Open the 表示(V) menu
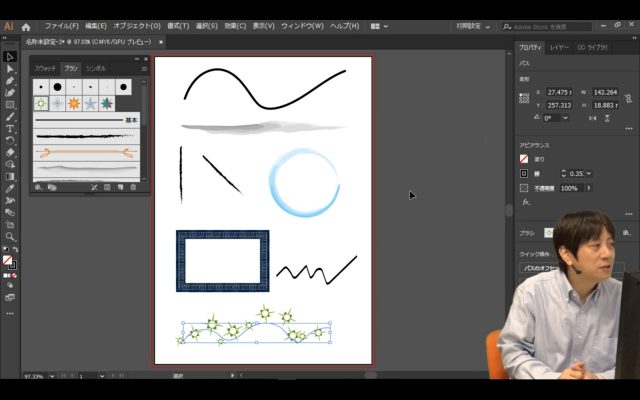 [264, 26]
